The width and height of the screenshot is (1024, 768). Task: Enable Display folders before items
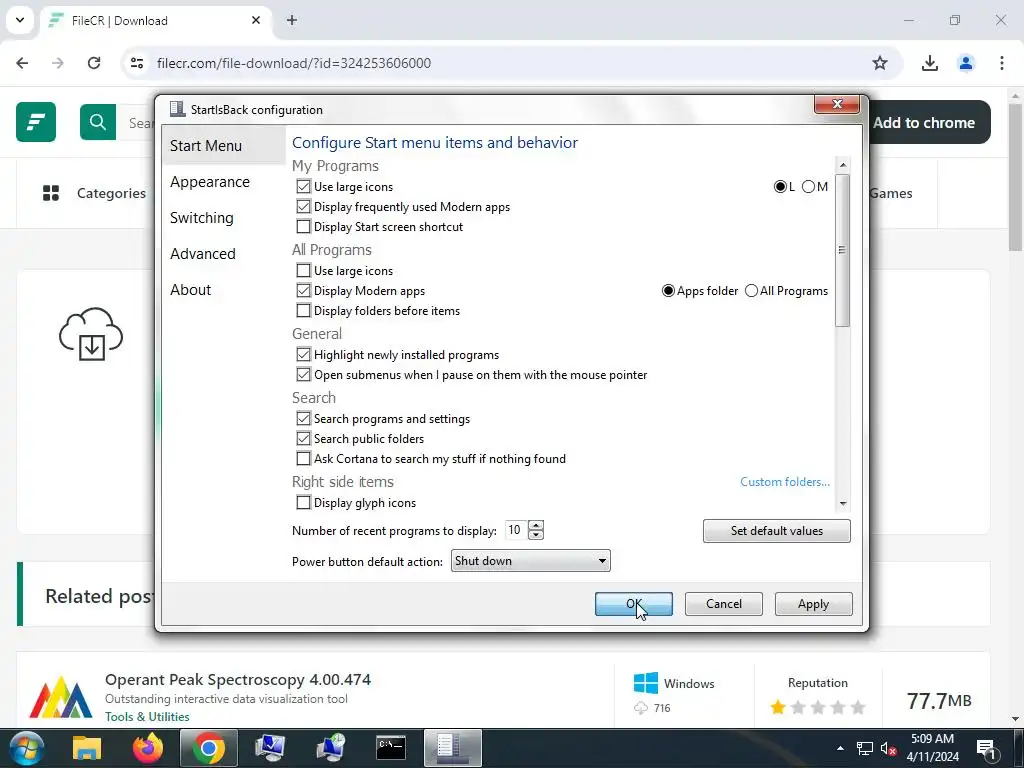tap(303, 311)
